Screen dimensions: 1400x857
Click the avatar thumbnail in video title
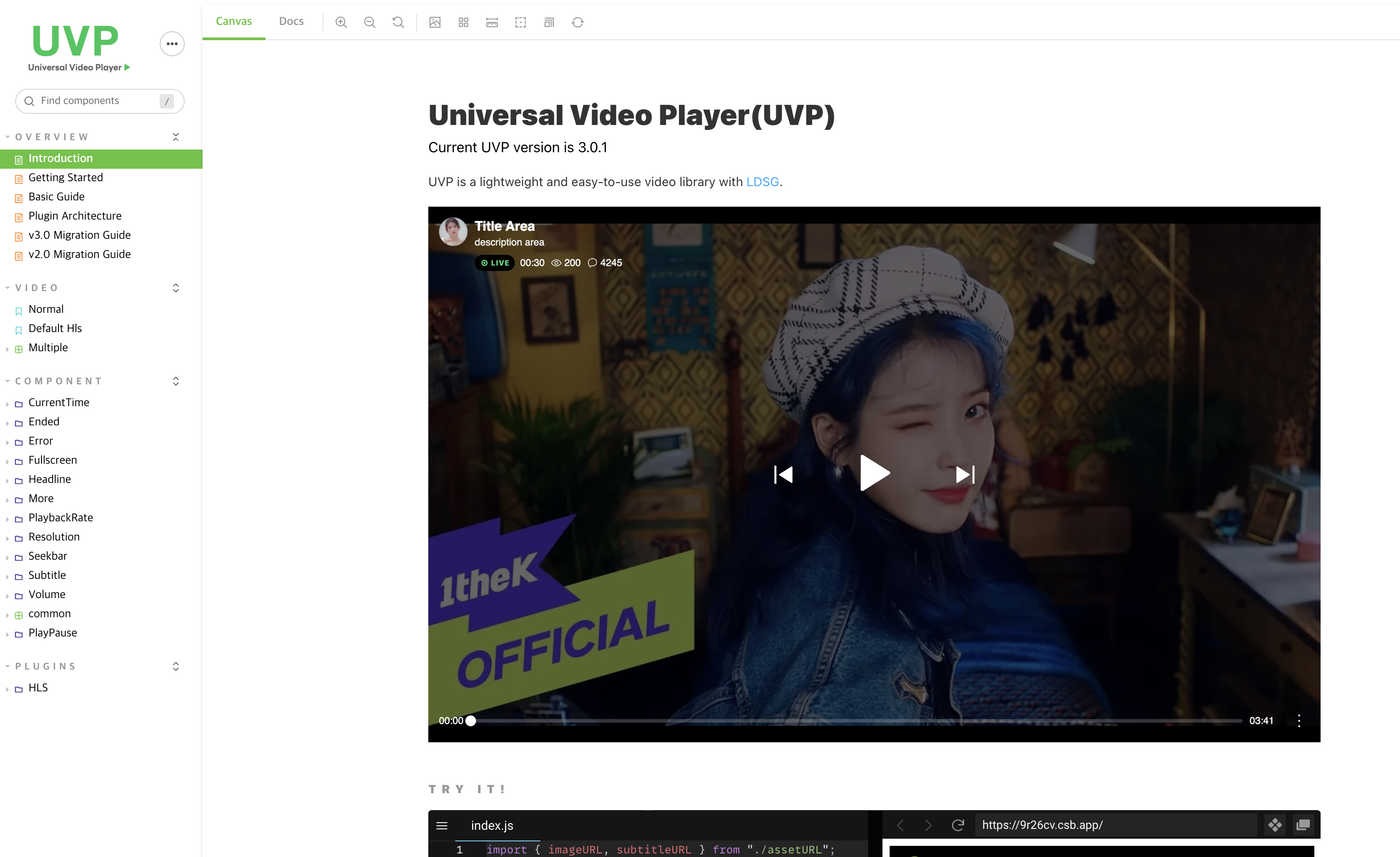coord(453,231)
